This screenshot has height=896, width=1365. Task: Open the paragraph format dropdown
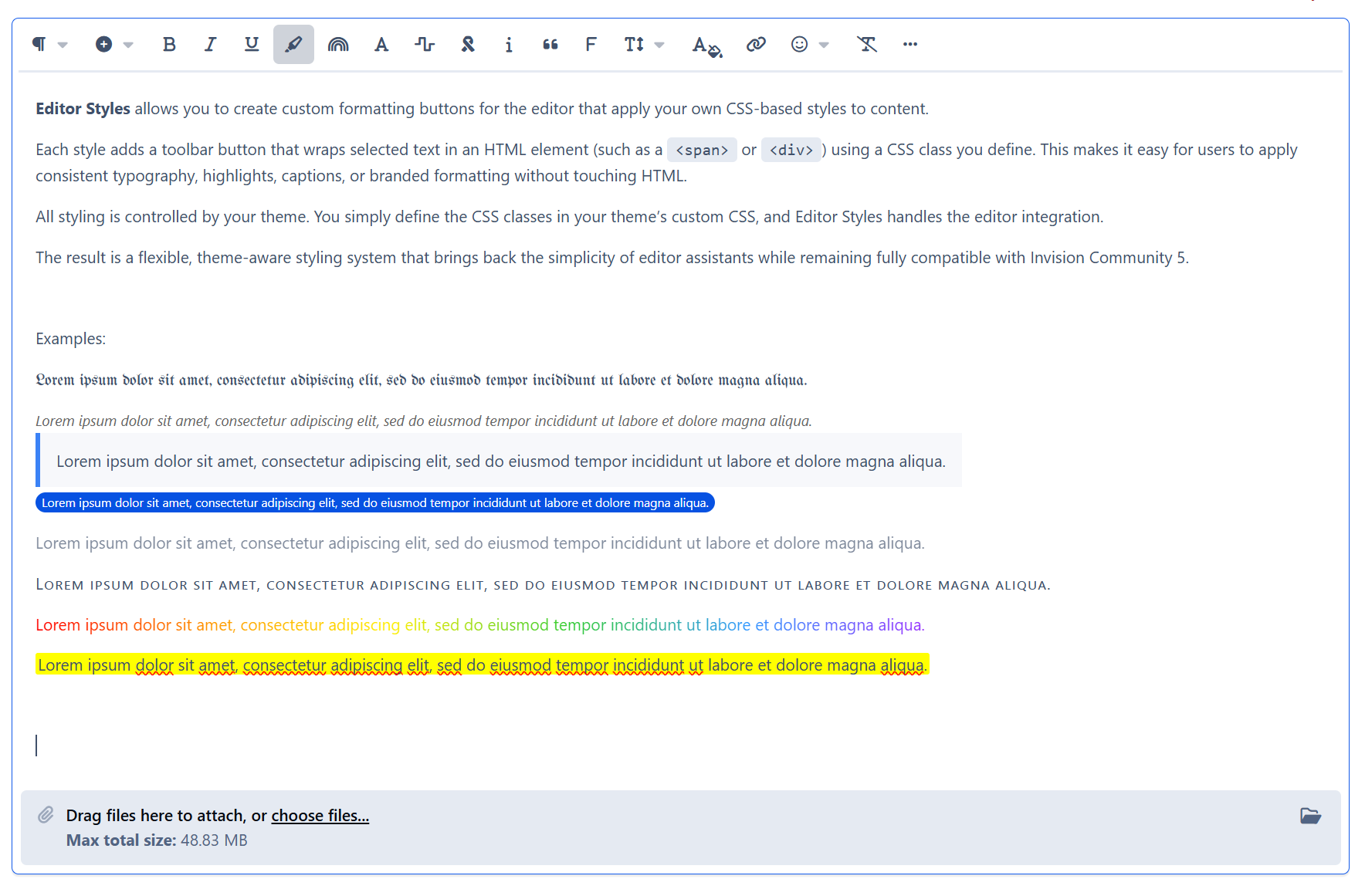[49, 45]
